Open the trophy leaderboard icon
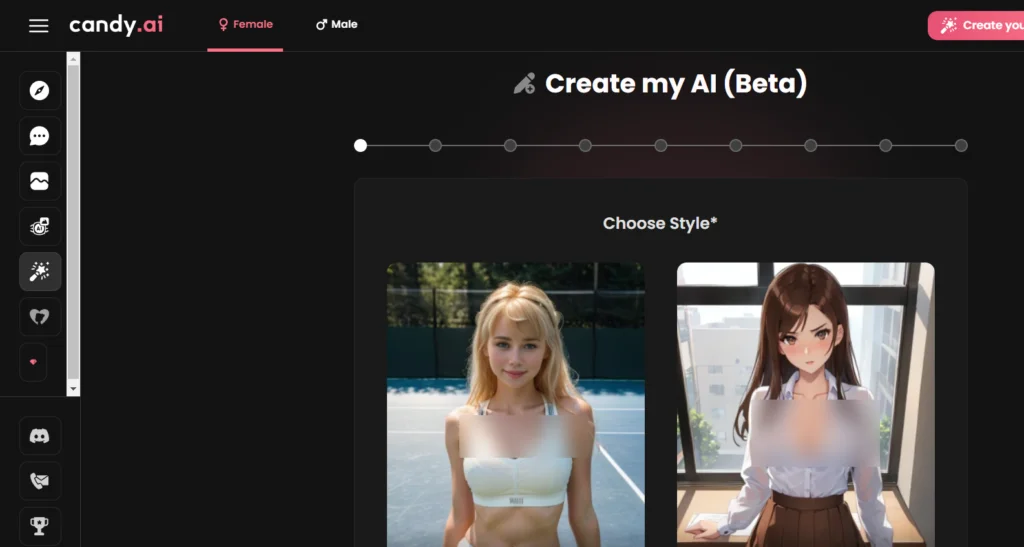Viewport: 1024px width, 547px height. coord(40,526)
